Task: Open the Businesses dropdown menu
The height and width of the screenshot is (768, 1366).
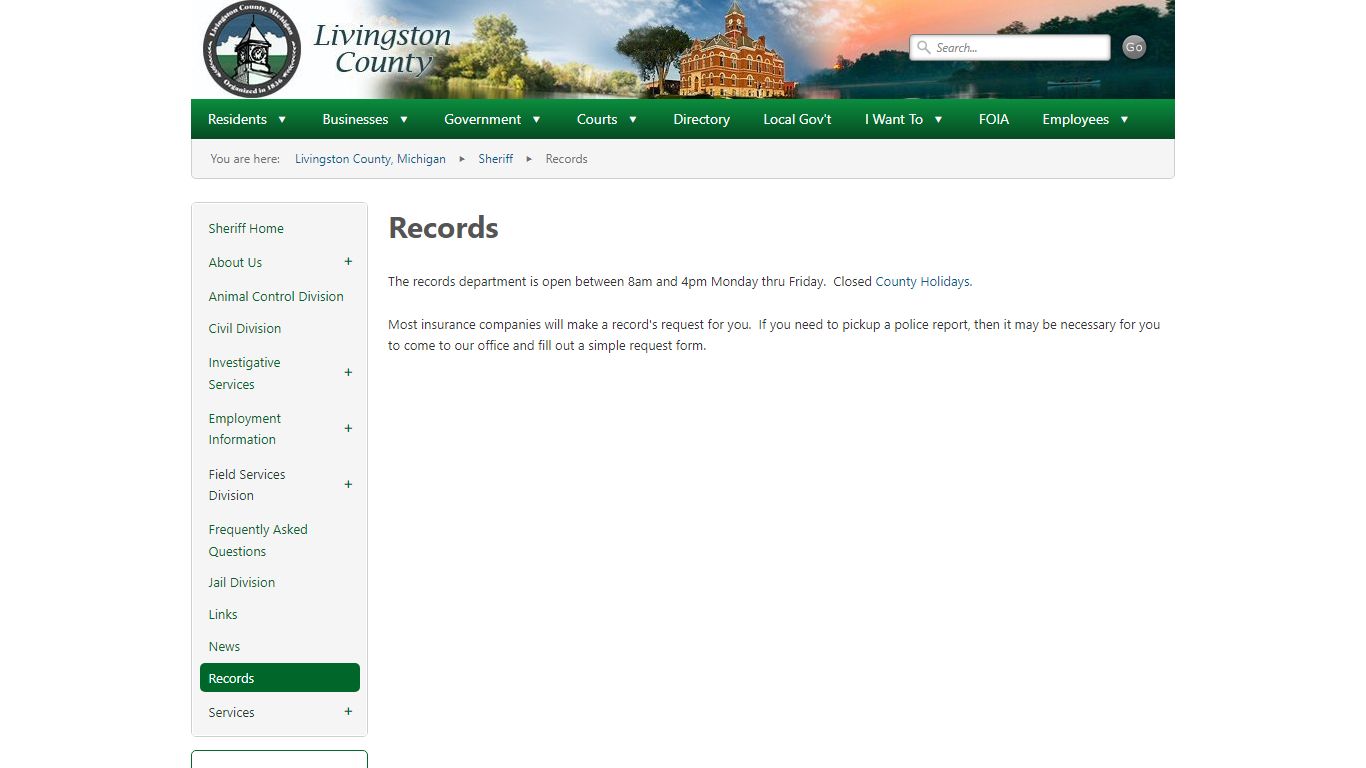Action: [365, 119]
